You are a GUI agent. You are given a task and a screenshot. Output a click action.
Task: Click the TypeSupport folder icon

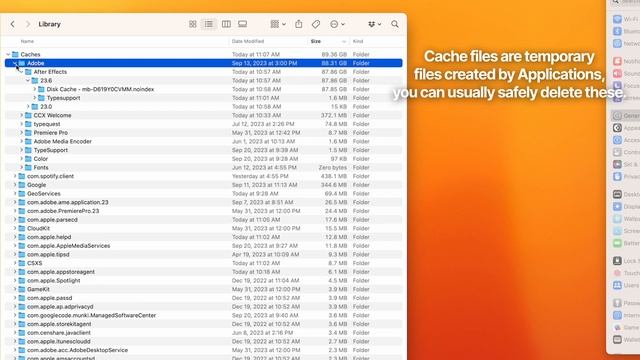(x=28, y=150)
